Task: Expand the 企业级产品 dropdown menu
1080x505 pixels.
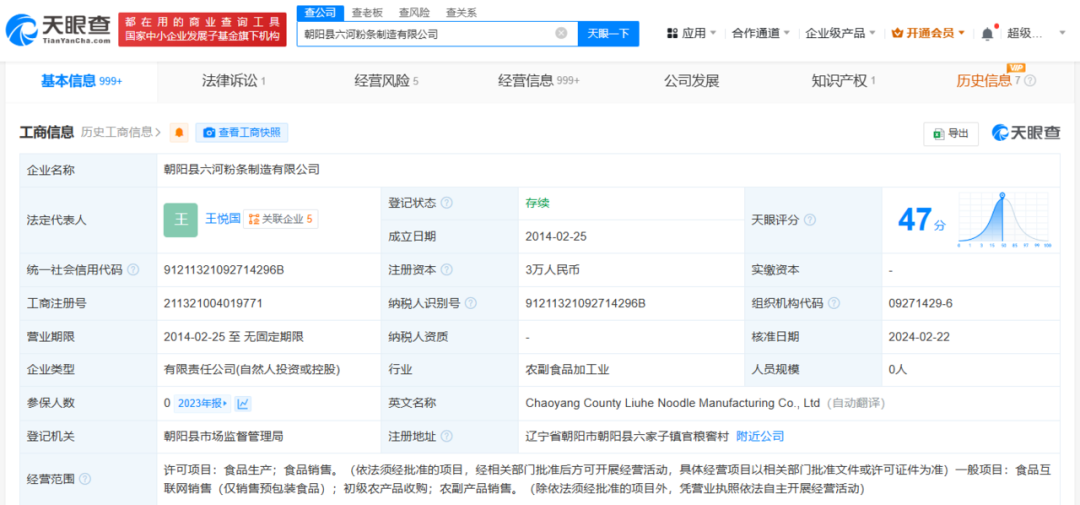Action: 841,33
